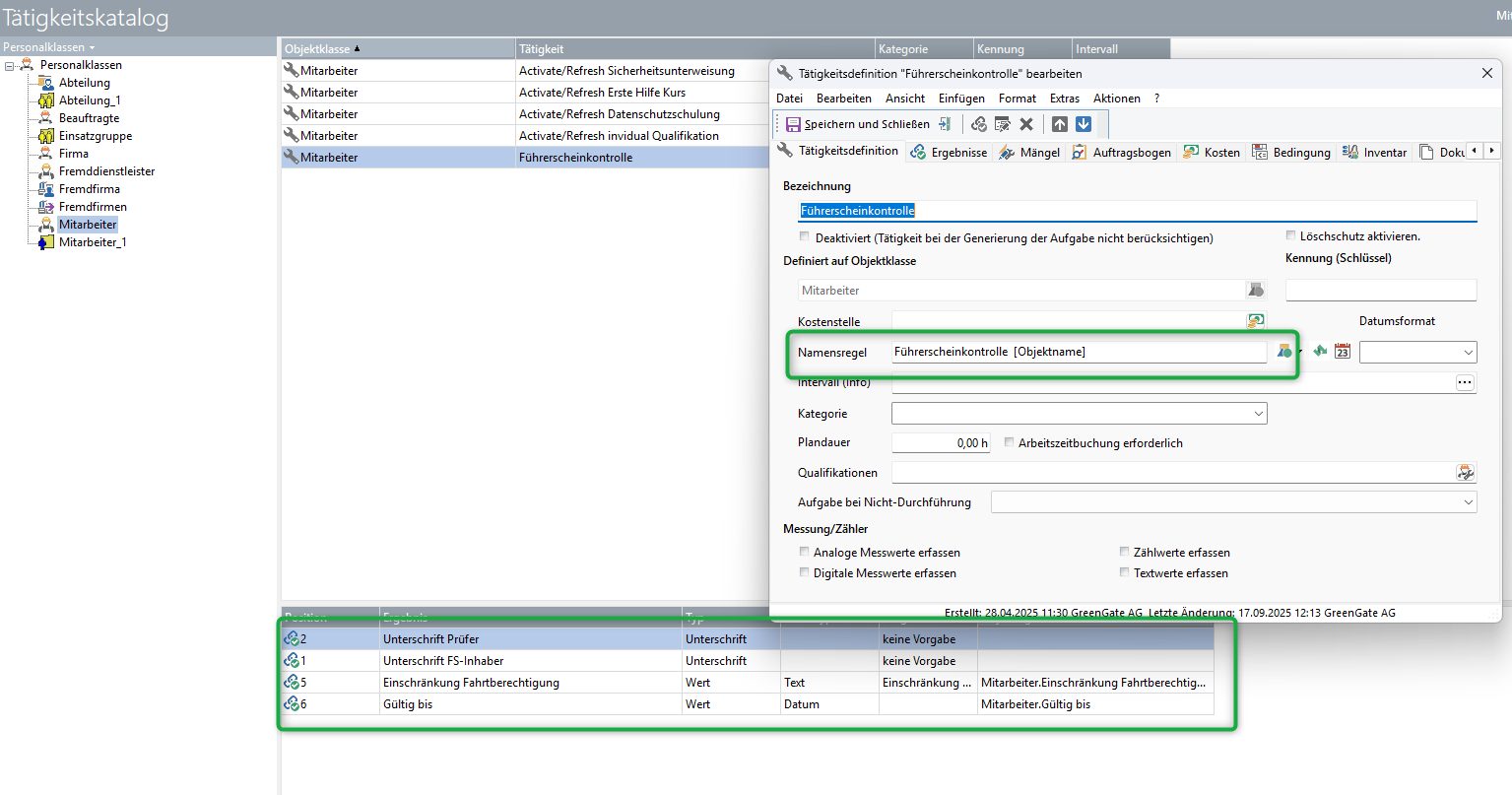This screenshot has width=1512, height=795.
Task: Click the up arrow toolbar icon
Action: (1060, 124)
